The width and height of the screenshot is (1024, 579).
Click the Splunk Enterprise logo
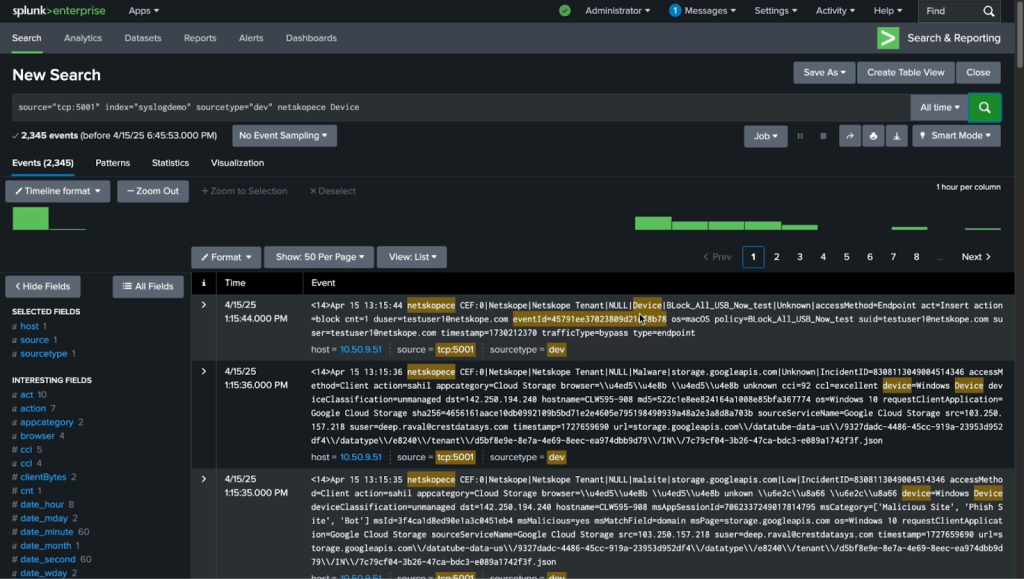pyautogui.click(x=58, y=10)
